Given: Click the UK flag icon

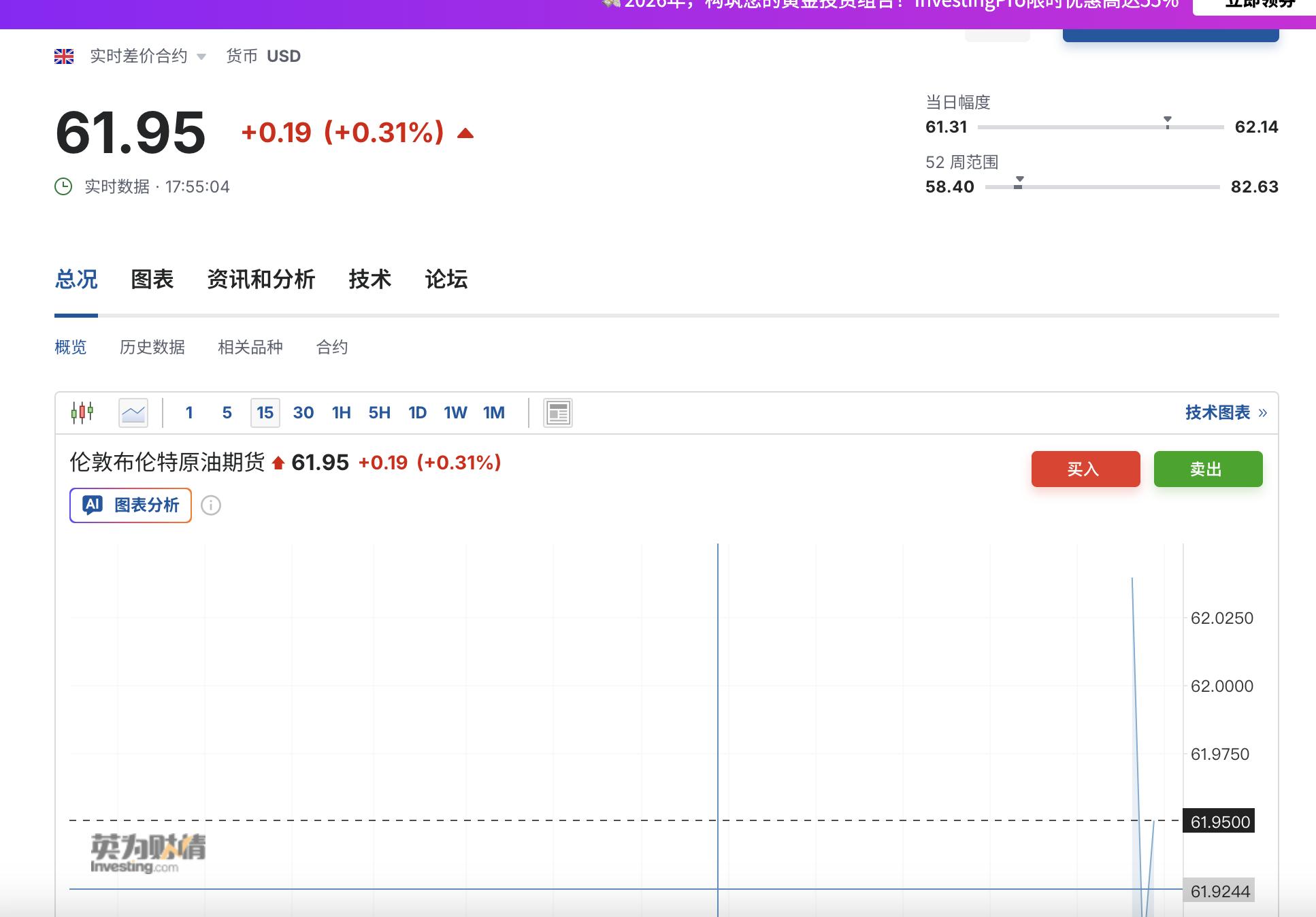Looking at the screenshot, I should click(64, 56).
